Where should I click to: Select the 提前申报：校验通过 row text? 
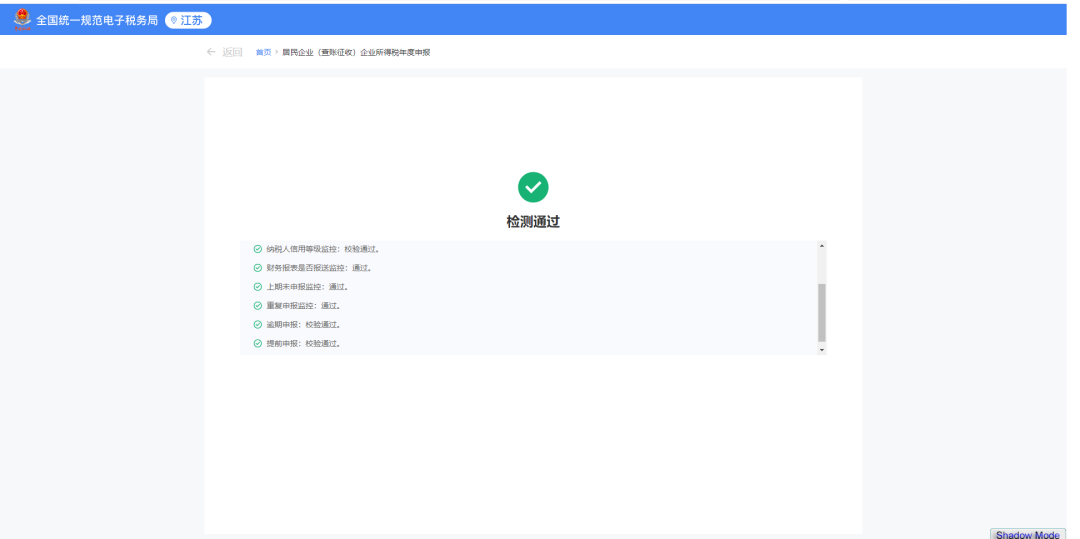pyautogui.click(x=304, y=344)
